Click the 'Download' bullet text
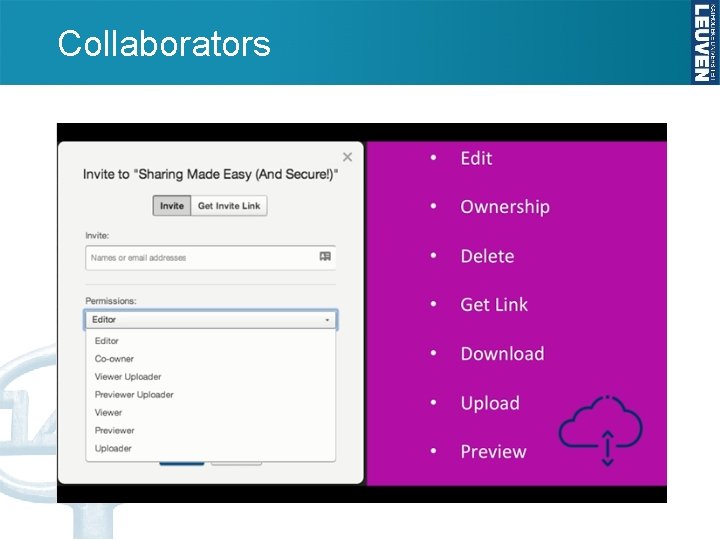 502,354
